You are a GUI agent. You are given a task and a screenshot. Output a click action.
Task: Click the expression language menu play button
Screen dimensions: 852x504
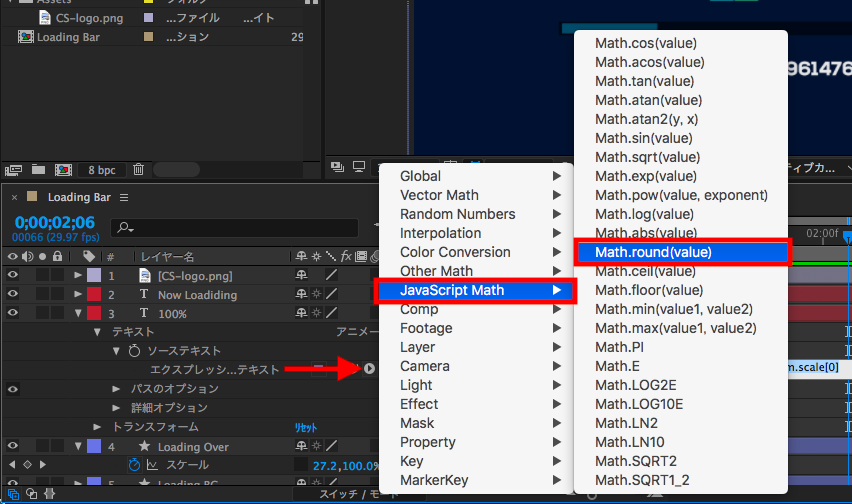[369, 370]
